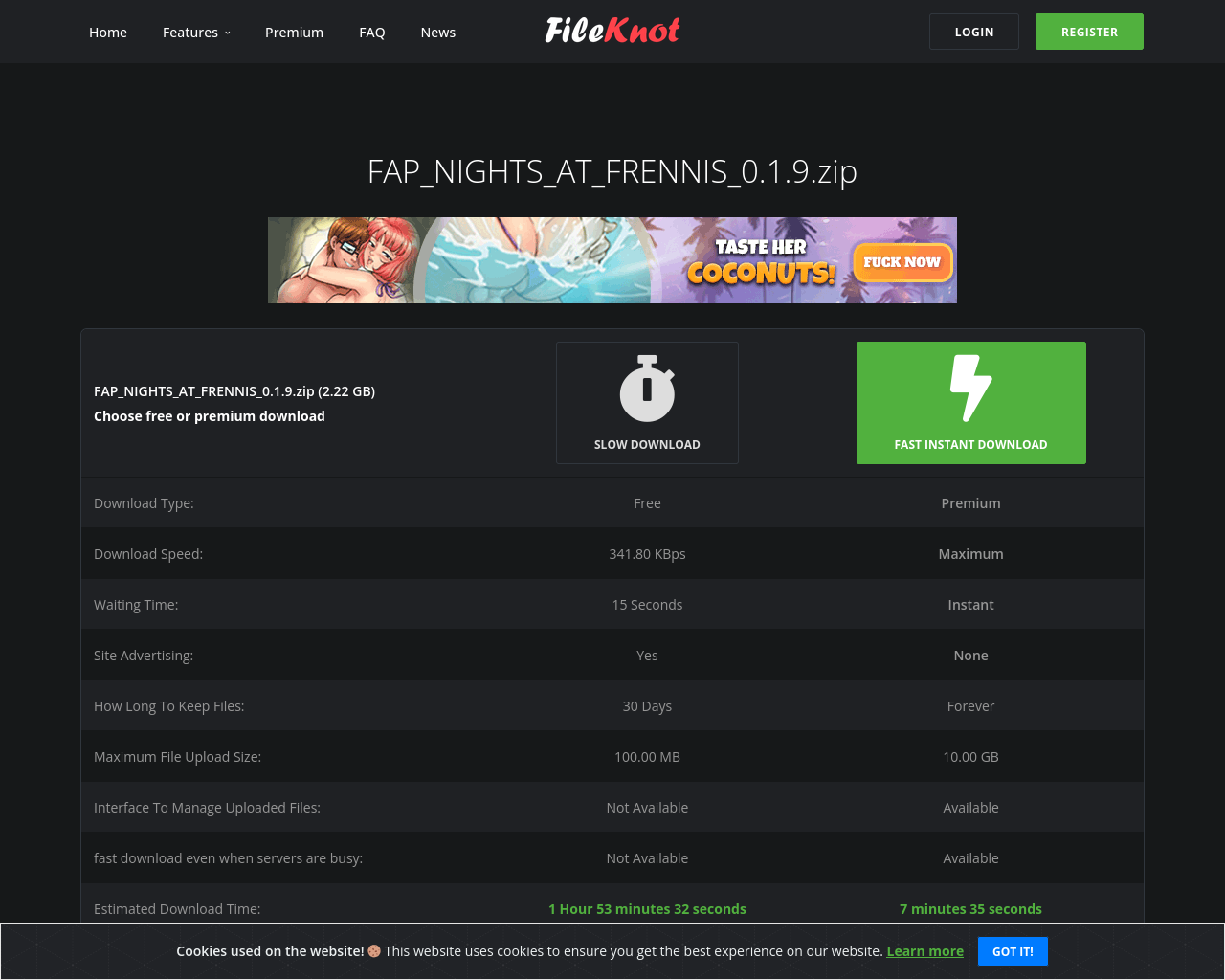The image size is (1225, 980).
Task: Click the lightning bolt fast download icon
Action: tap(970, 389)
